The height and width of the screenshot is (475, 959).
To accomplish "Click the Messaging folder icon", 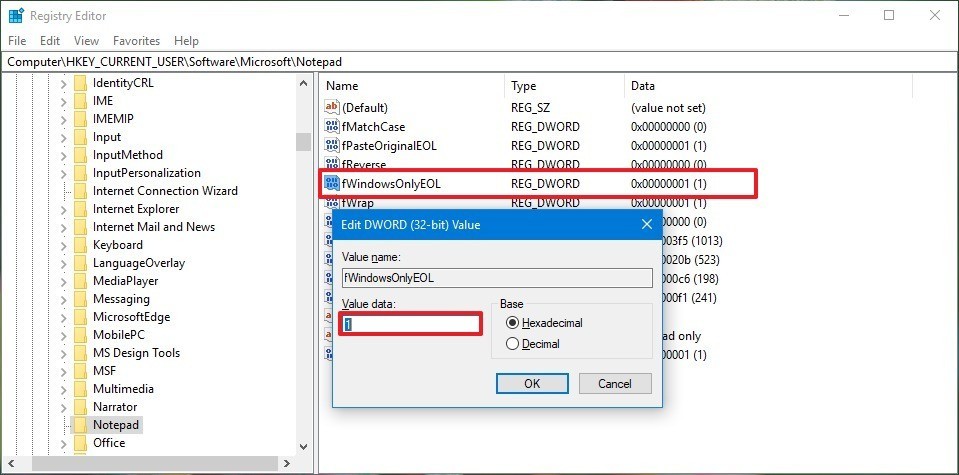I will click(80, 299).
